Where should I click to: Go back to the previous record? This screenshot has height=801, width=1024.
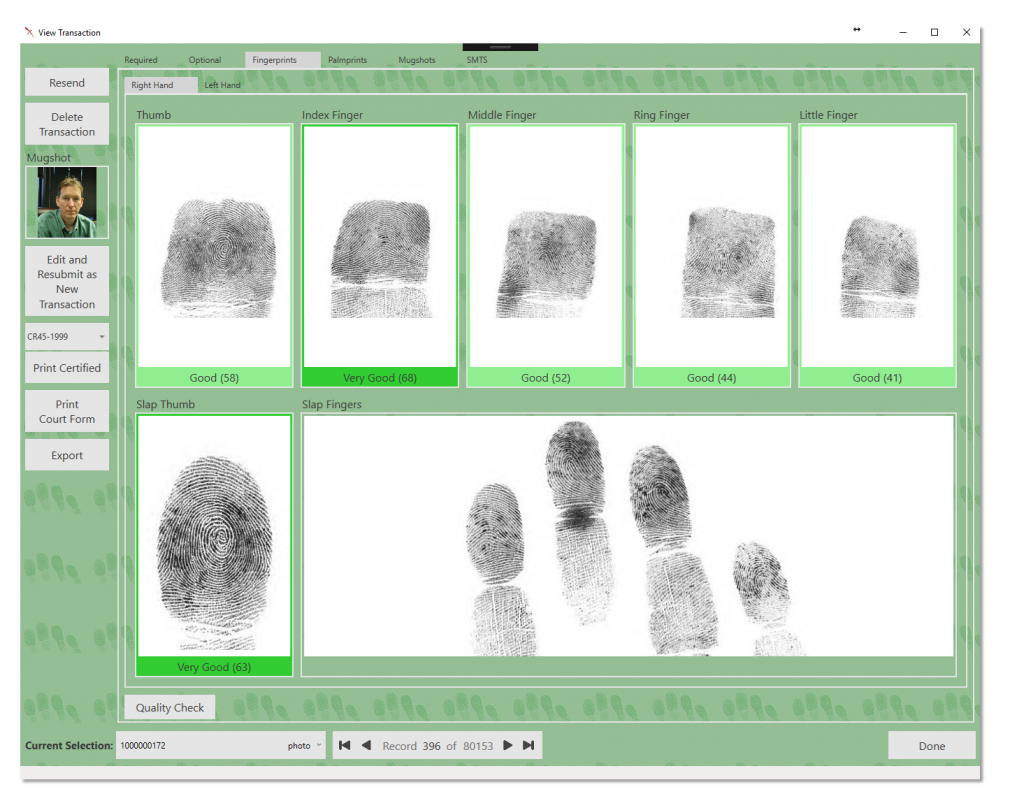coord(366,745)
